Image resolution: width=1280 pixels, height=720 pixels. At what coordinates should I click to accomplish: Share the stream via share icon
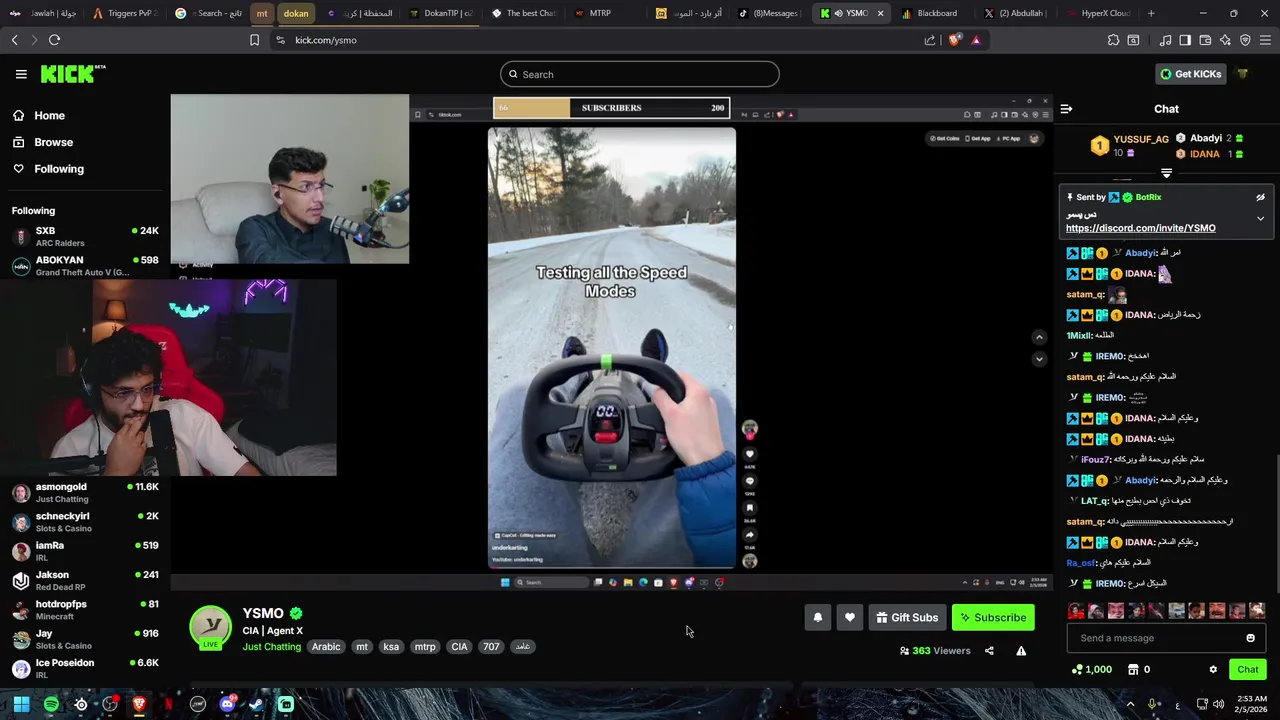[989, 651]
